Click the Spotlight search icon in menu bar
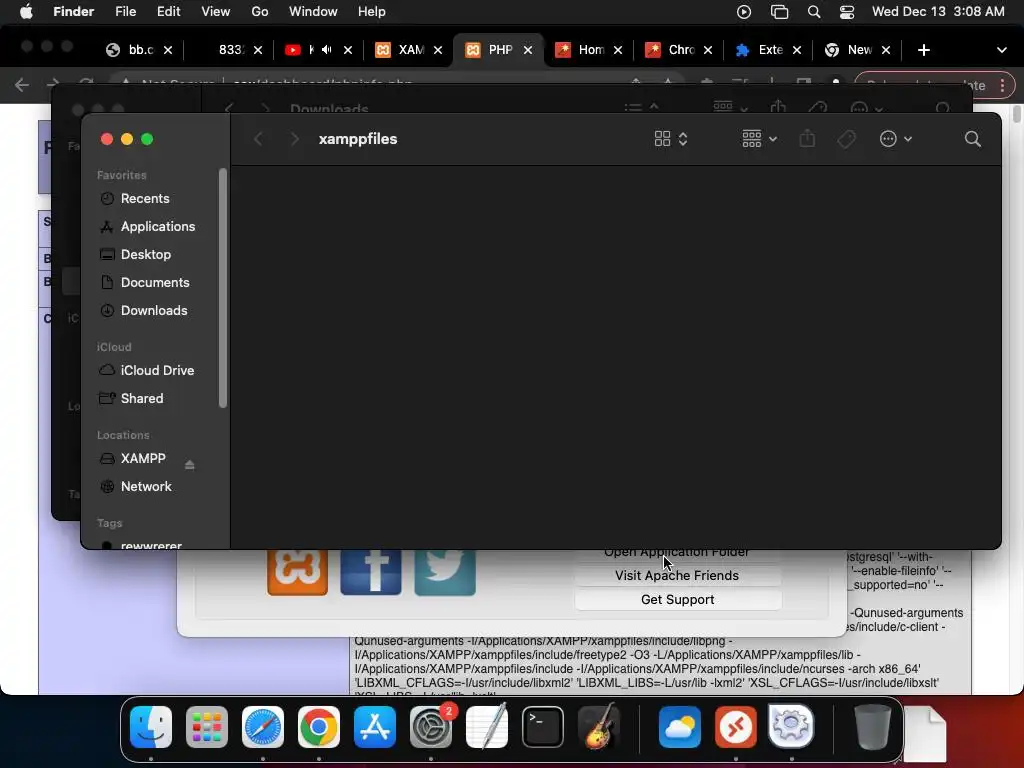 814,12
